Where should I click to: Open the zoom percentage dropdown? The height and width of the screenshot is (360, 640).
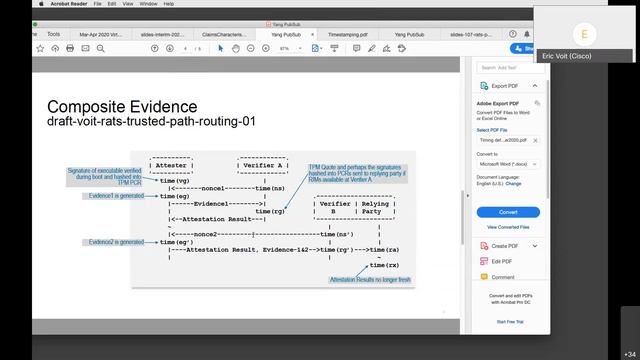pyautogui.click(x=300, y=49)
